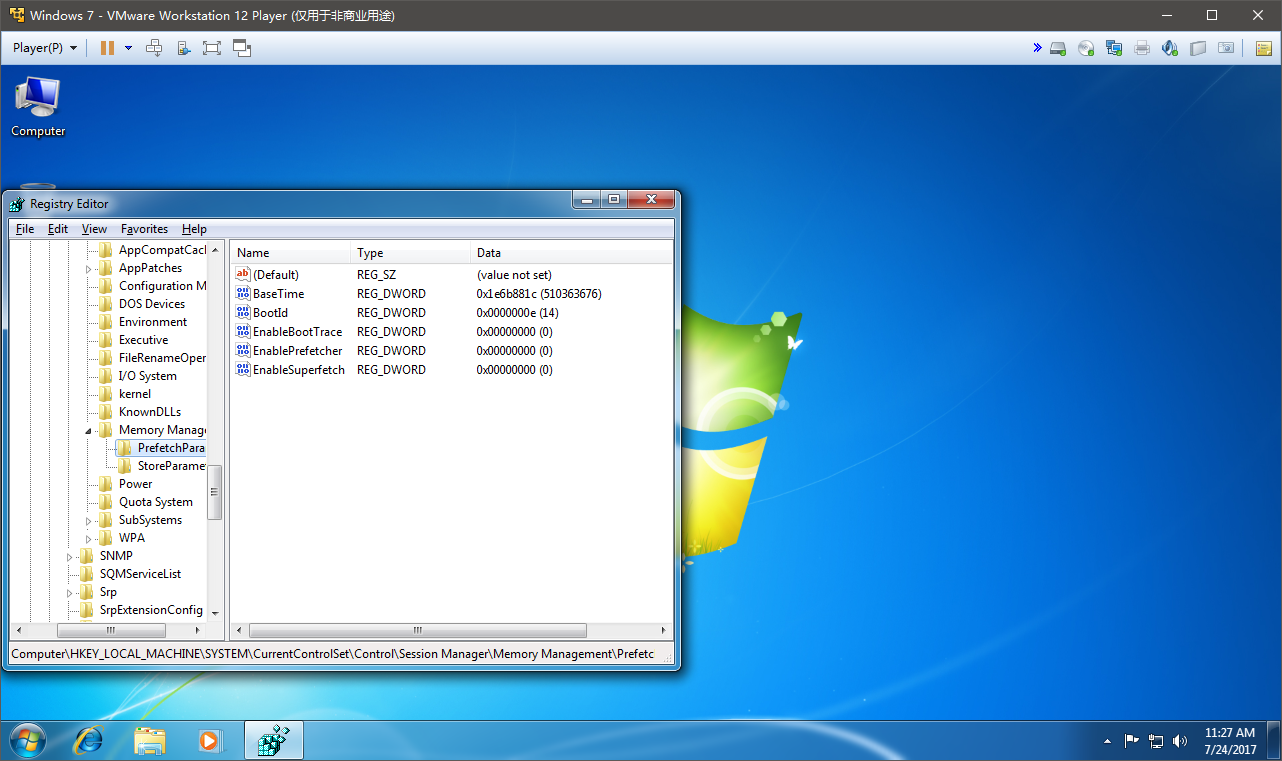Open Windows Explorer from the taskbar
Image resolution: width=1282 pixels, height=761 pixels.
150,740
